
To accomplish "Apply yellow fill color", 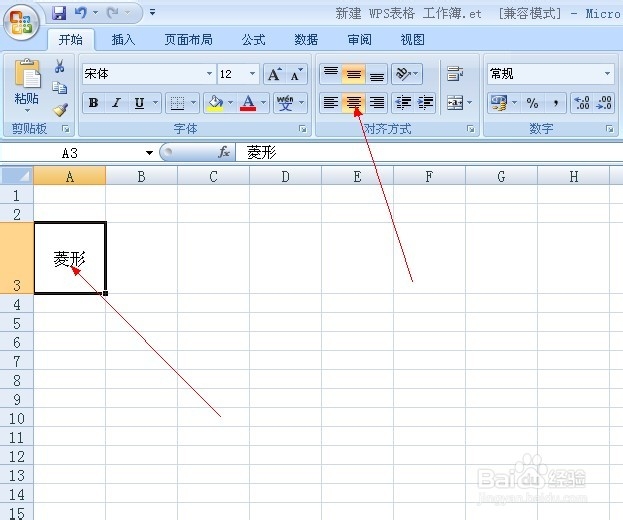I will pyautogui.click(x=215, y=103).
